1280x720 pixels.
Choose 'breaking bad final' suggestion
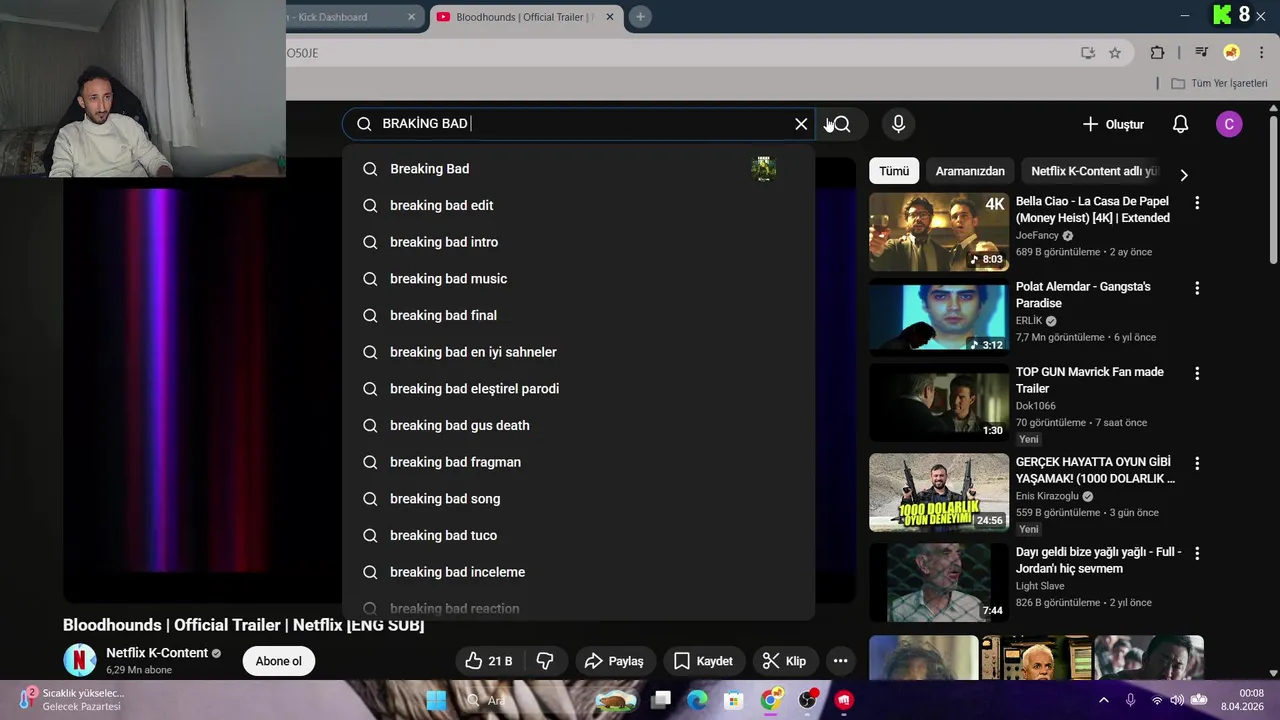coord(578,315)
